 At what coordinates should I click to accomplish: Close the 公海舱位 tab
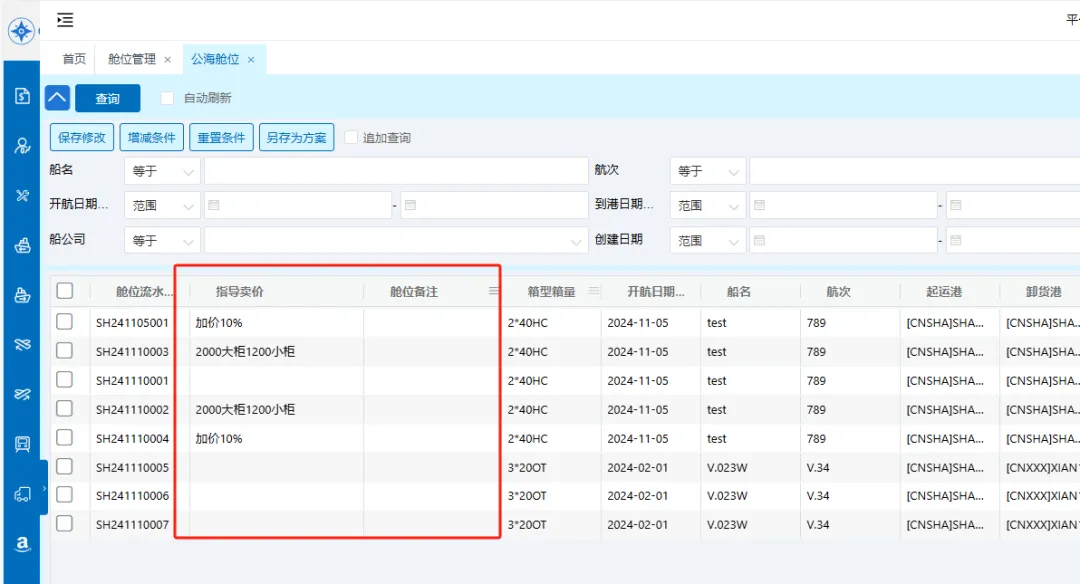pos(251,60)
